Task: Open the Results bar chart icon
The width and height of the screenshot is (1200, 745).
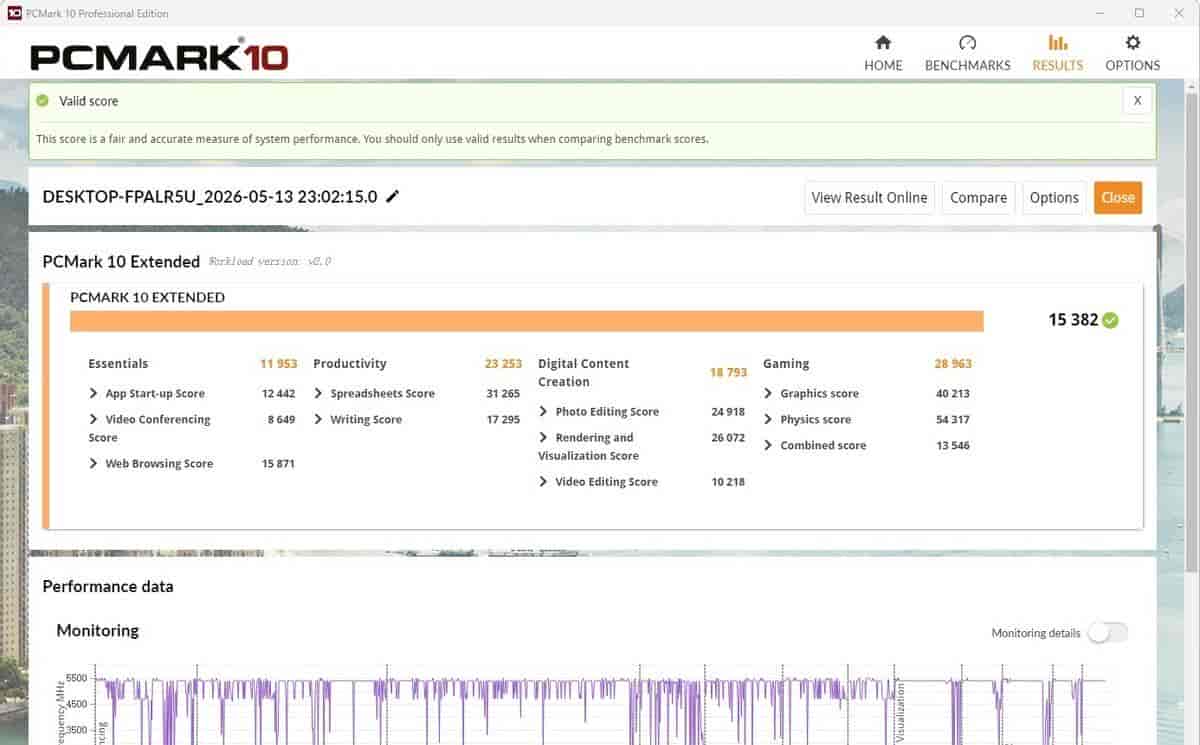Action: point(1057,43)
